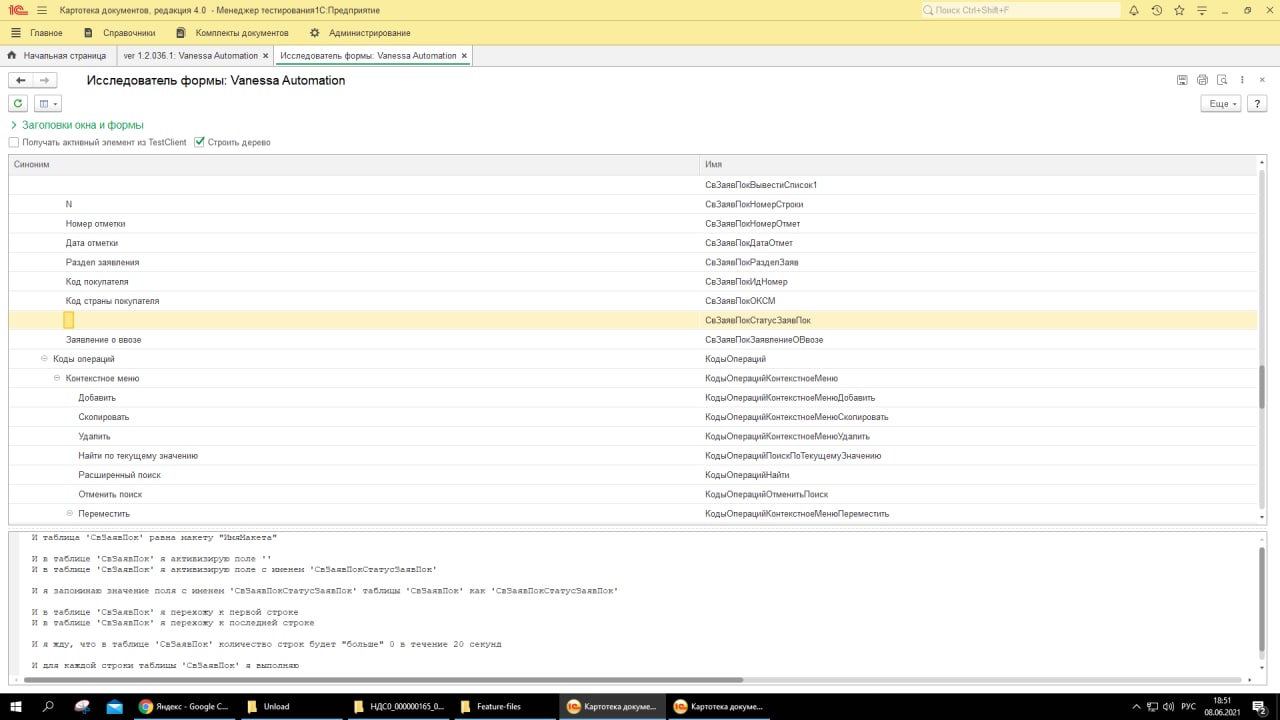Click the КодыОперацийОтменитьПоиск name cell
This screenshot has width=1280, height=720.
tap(978, 494)
